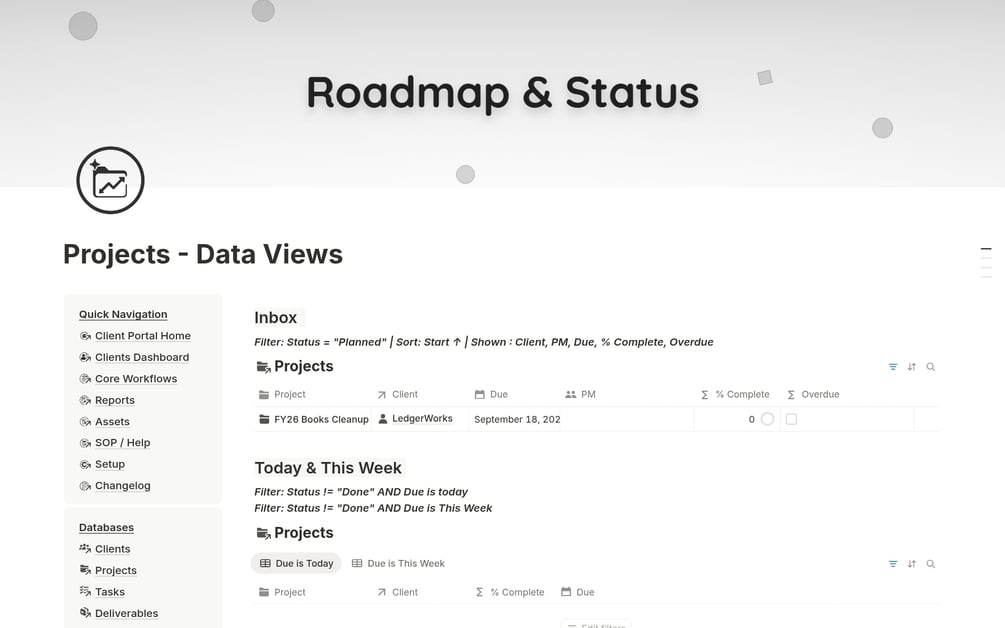The width and height of the screenshot is (1005, 628).
Task: Click the LedgerWorks client person icon
Action: (x=383, y=419)
